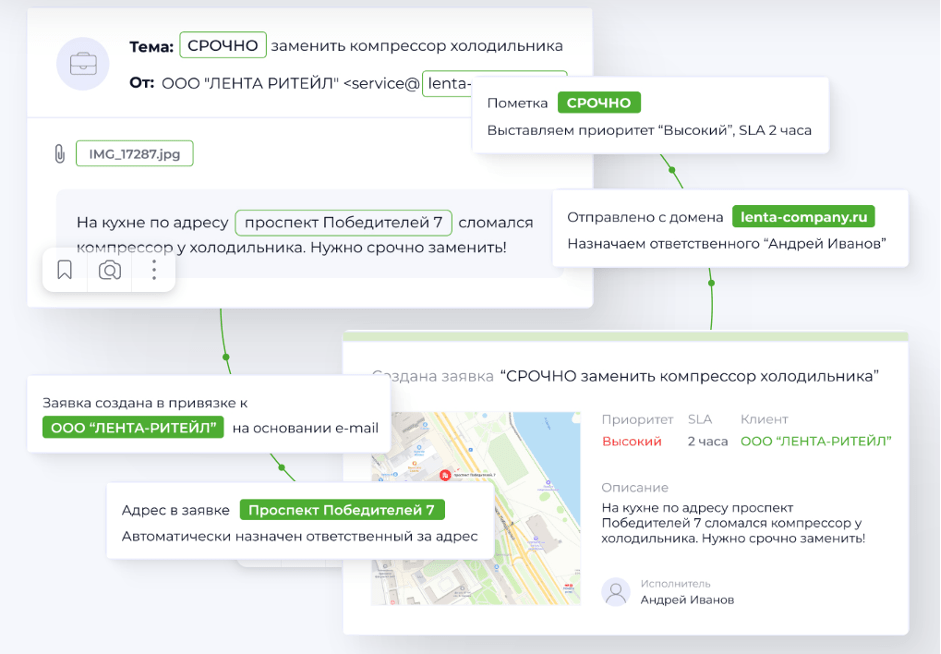Viewport: 941px width, 654px height.
Task: Click the Высокий priority value
Action: 631,441
